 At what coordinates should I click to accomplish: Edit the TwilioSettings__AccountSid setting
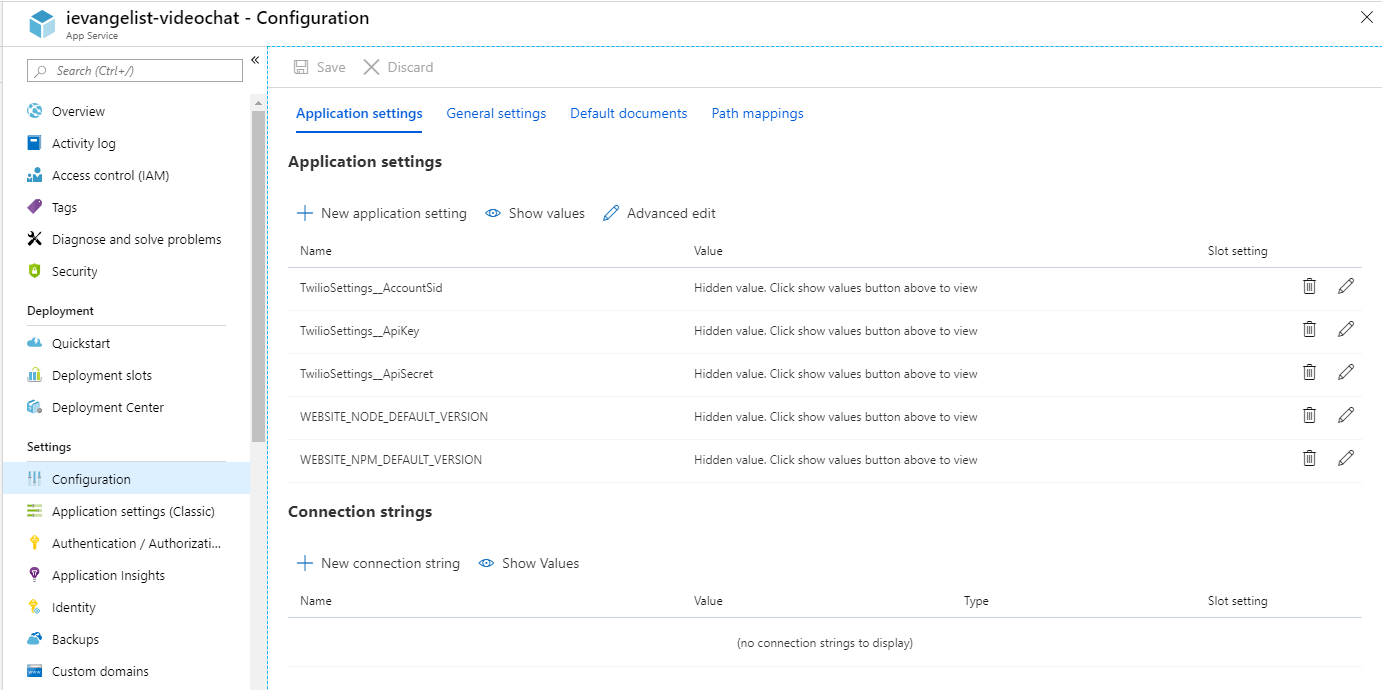pos(1346,286)
